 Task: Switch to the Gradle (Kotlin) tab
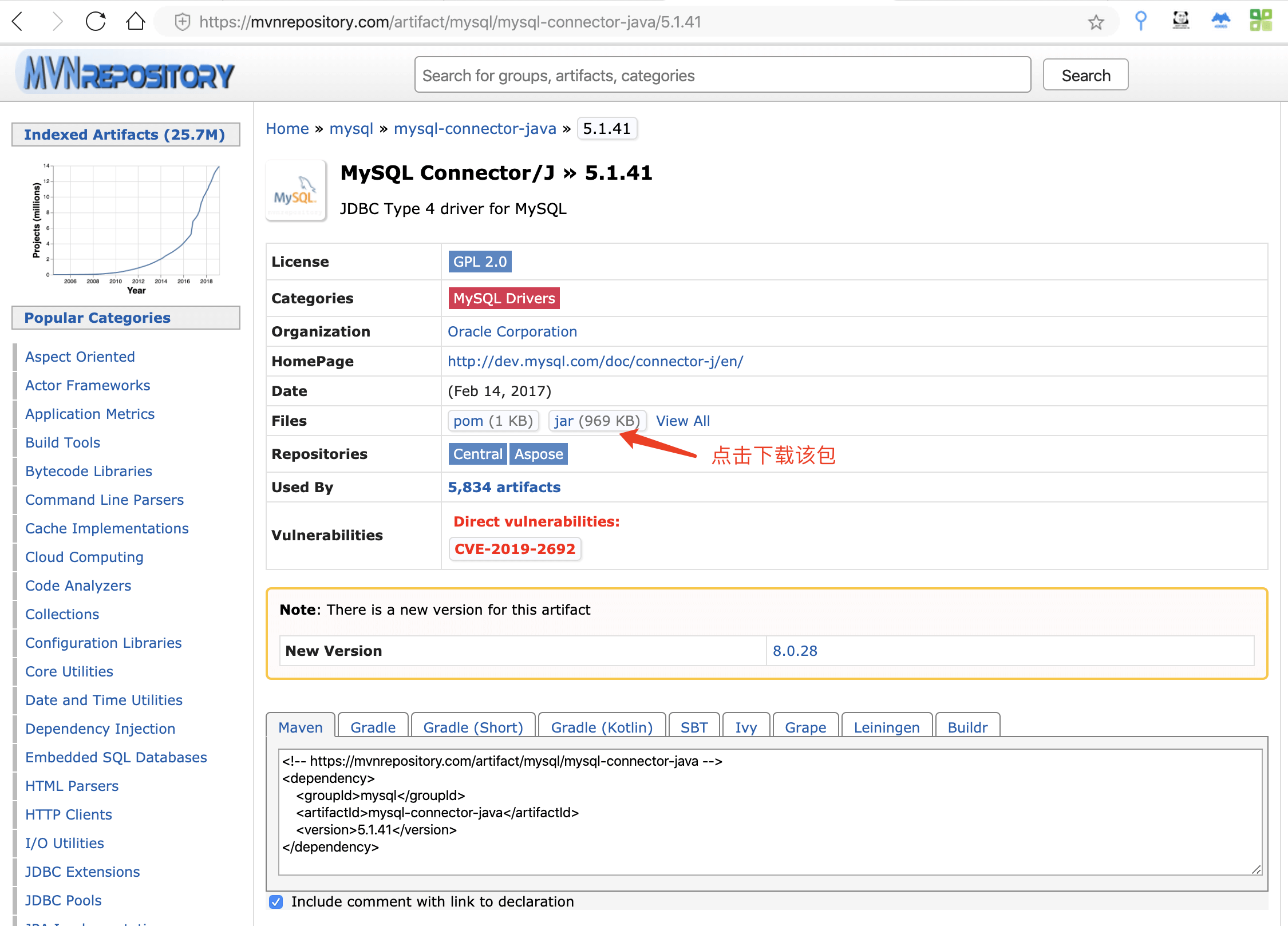(602, 727)
